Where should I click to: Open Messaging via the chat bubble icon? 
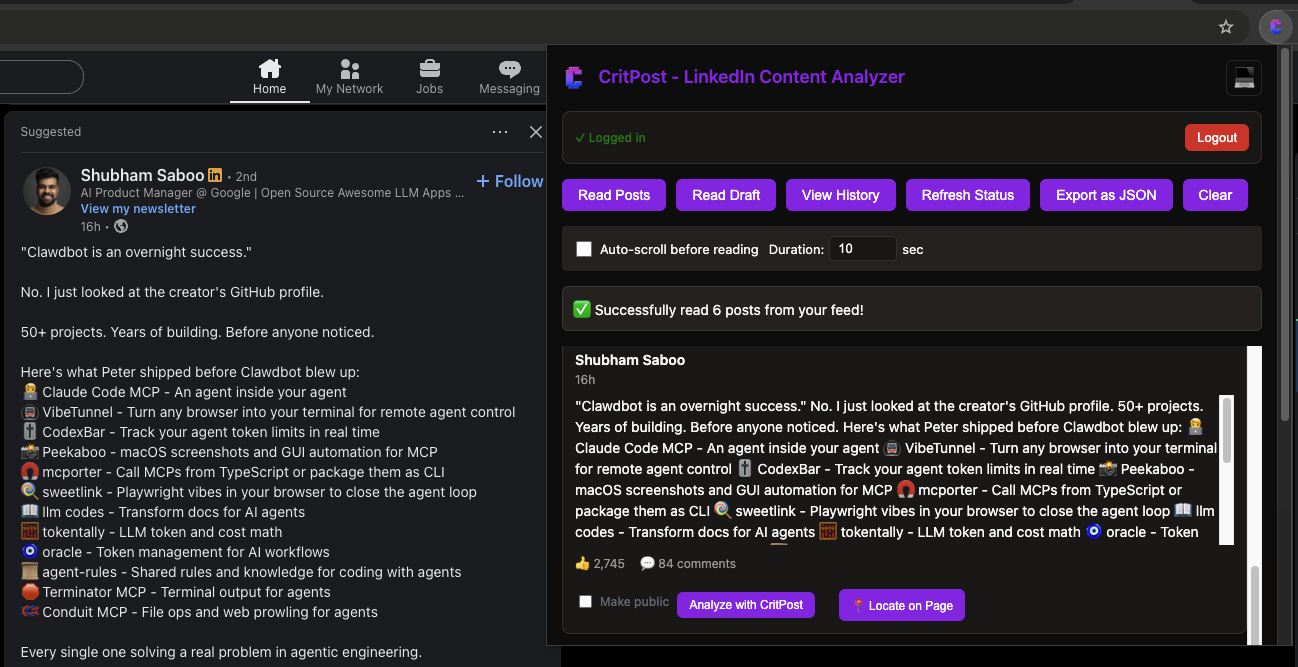[509, 70]
